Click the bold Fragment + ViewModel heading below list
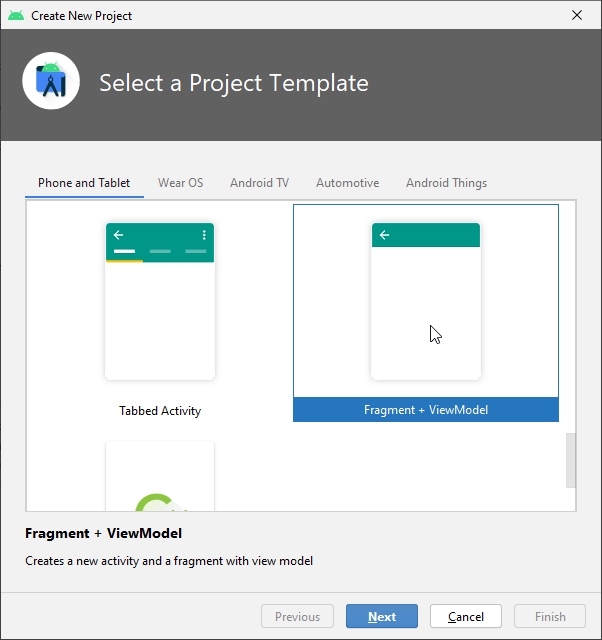Screen dimensions: 602x640 tap(104, 533)
